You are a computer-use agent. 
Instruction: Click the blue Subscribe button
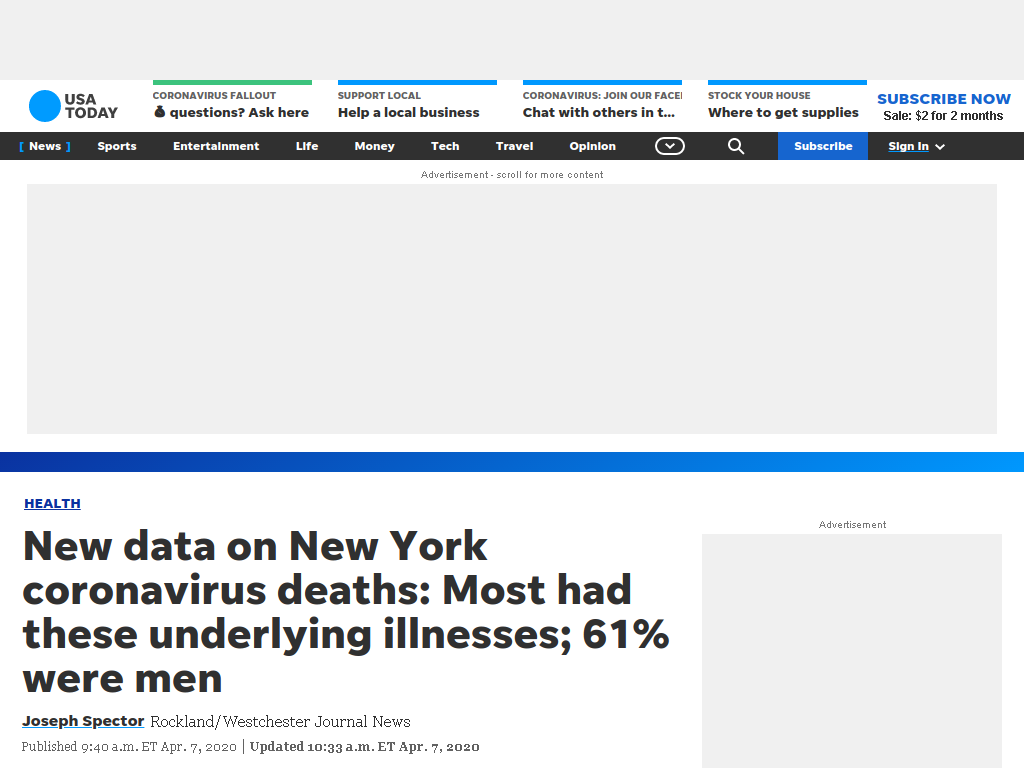[823, 146]
